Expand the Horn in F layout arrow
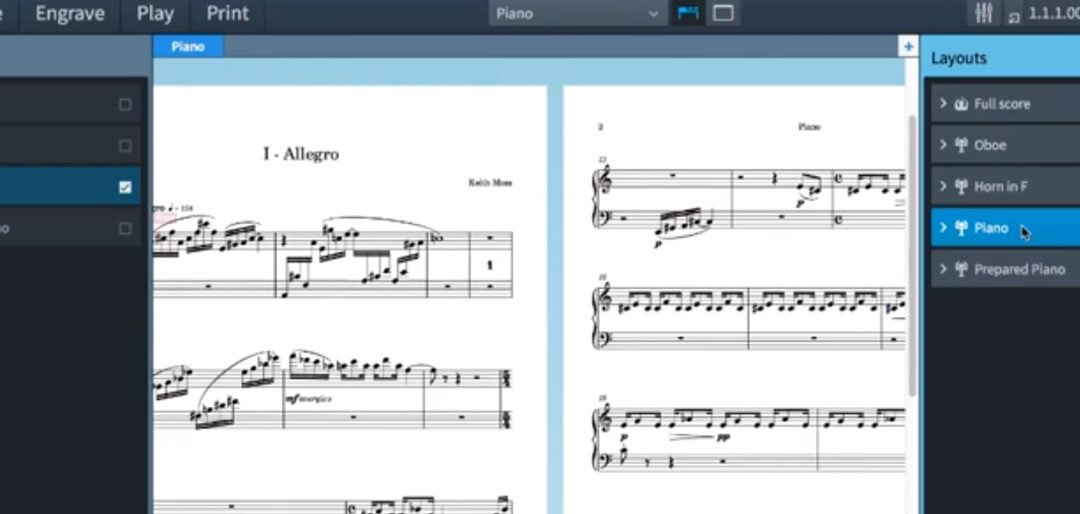Image resolution: width=1080 pixels, height=514 pixels. [944, 187]
